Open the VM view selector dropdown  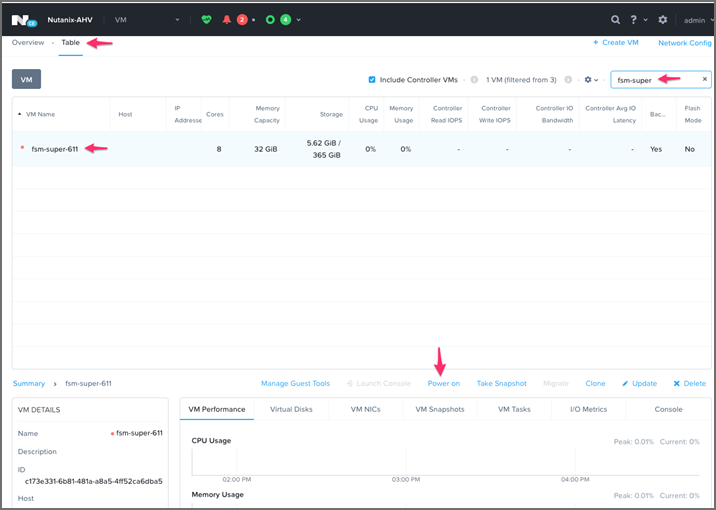[147, 20]
